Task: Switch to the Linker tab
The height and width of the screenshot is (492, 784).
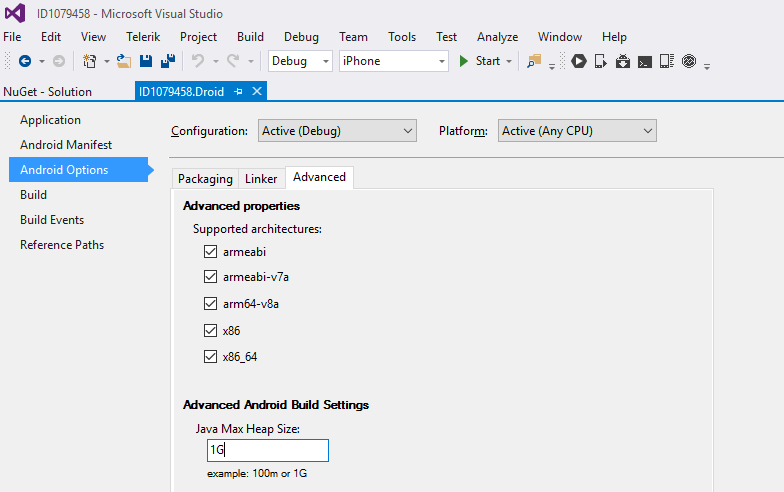Action: (261, 179)
